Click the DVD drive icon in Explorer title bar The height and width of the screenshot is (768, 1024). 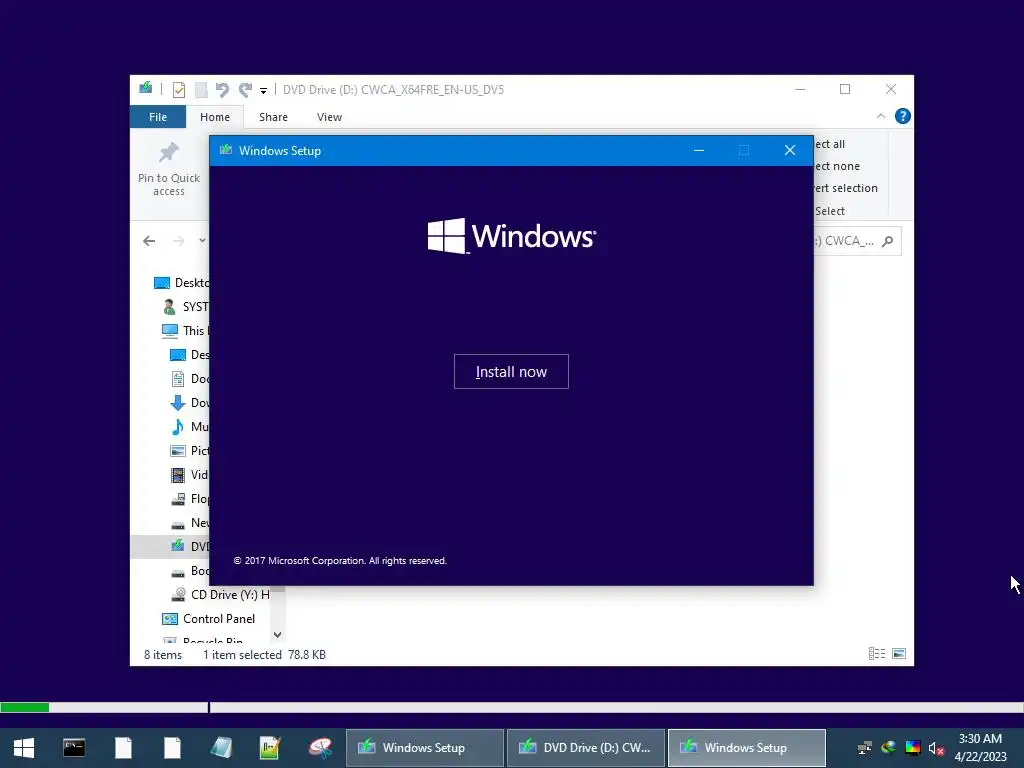[146, 88]
